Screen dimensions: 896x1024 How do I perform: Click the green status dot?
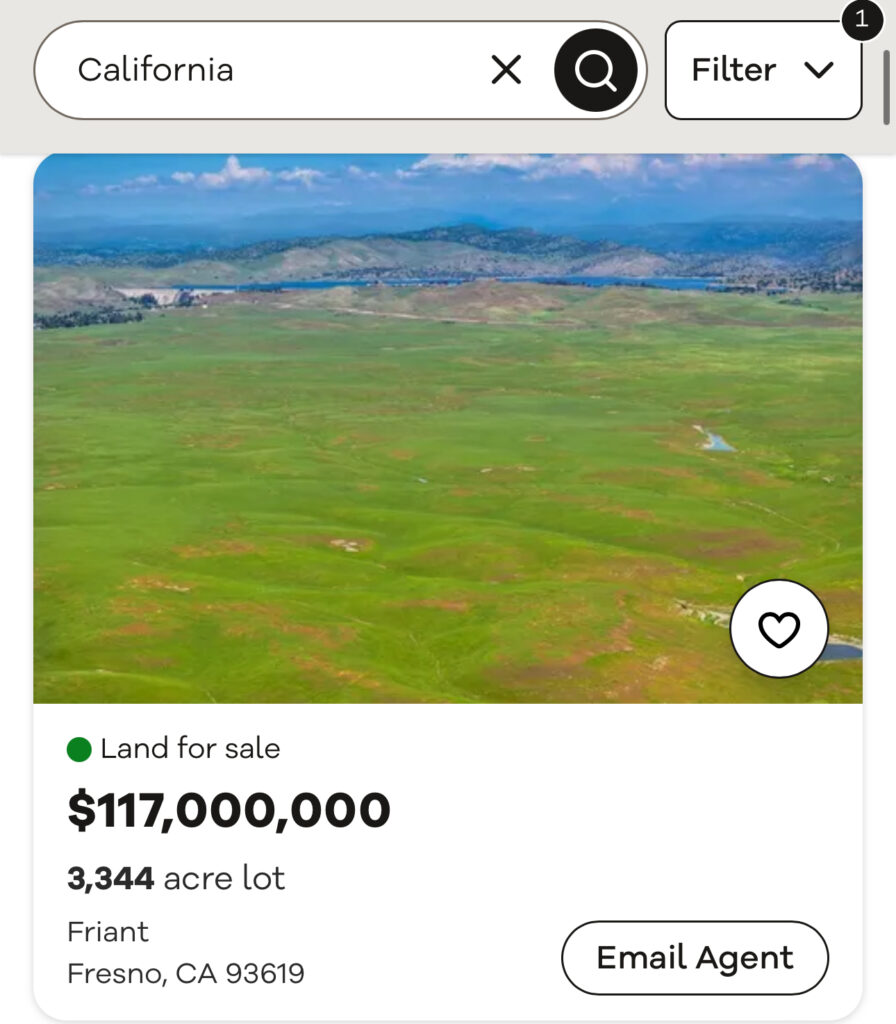click(79, 749)
